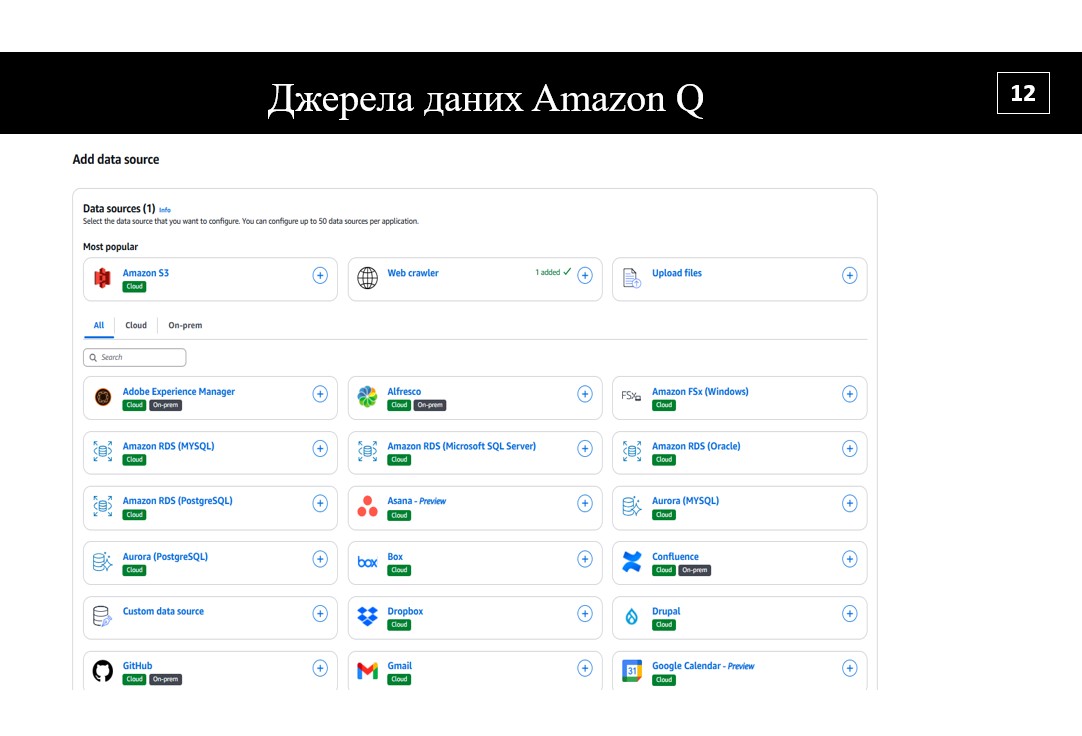Add Gmail with the plus icon
This screenshot has width=1082, height=736.
click(x=585, y=668)
